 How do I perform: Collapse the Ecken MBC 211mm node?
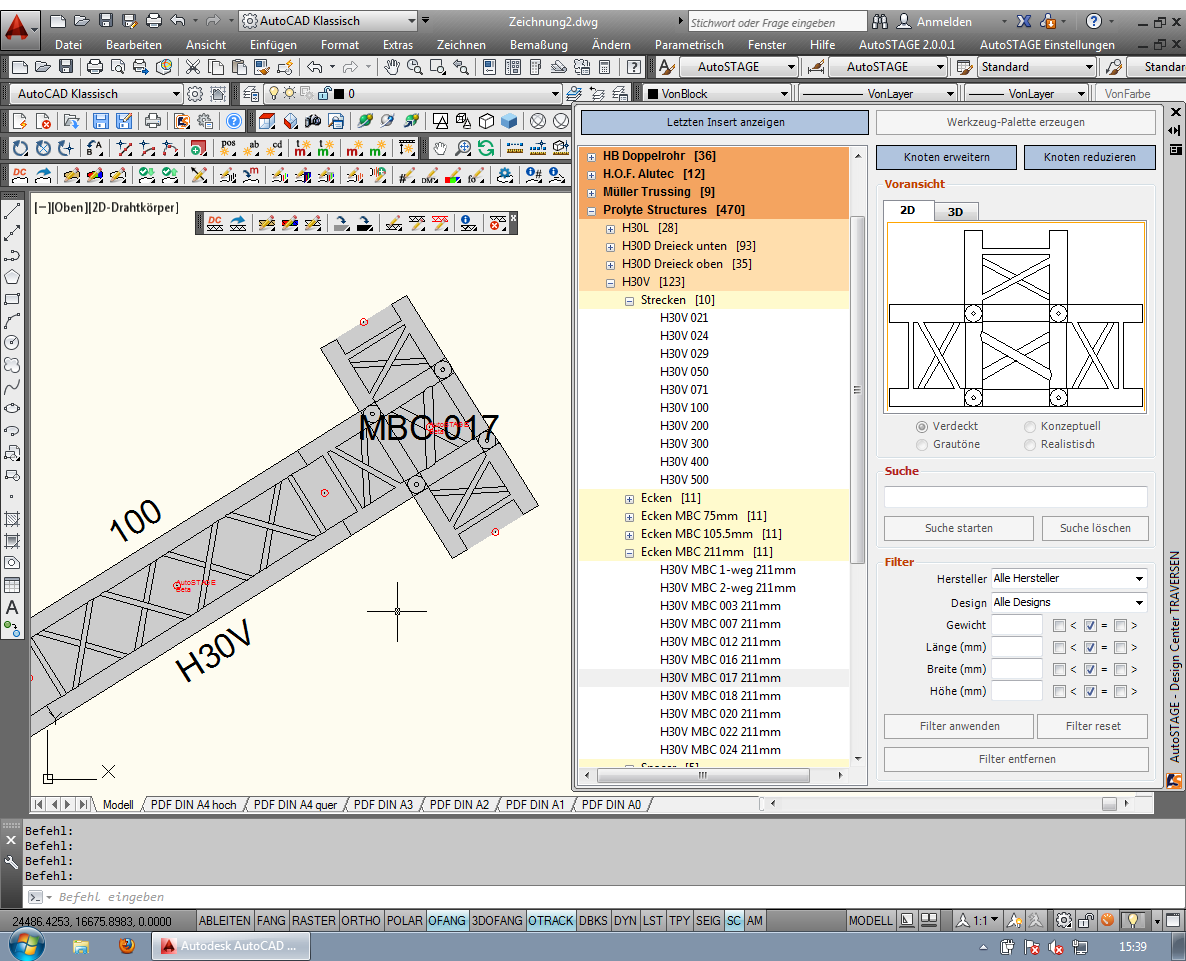(630, 552)
